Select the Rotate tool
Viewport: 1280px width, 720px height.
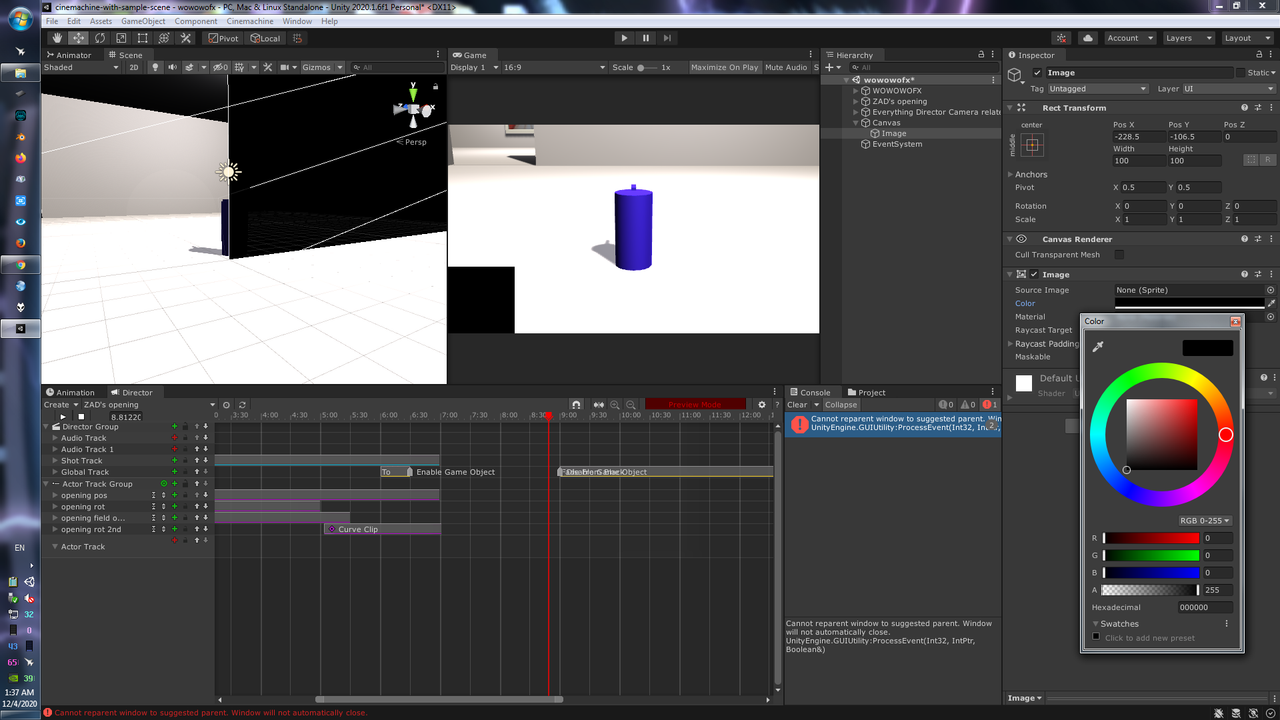[100, 38]
